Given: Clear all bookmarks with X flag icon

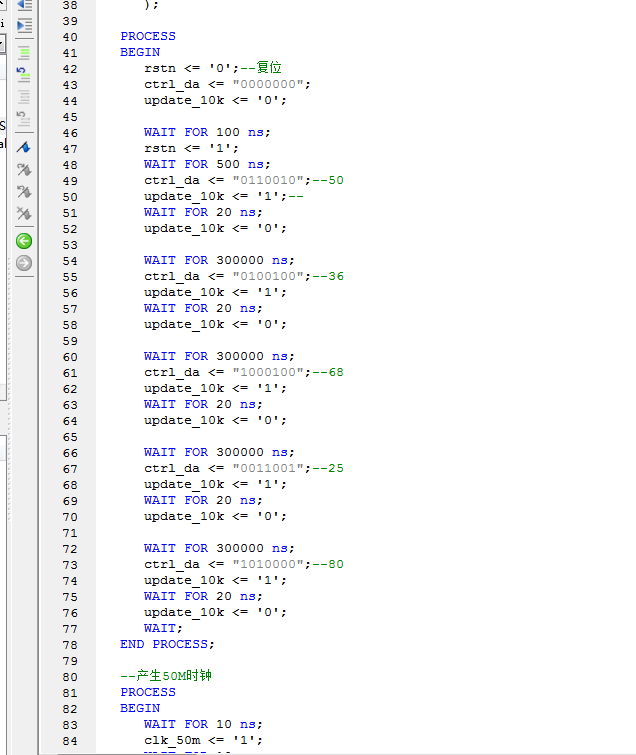Looking at the screenshot, I should click(24, 213).
